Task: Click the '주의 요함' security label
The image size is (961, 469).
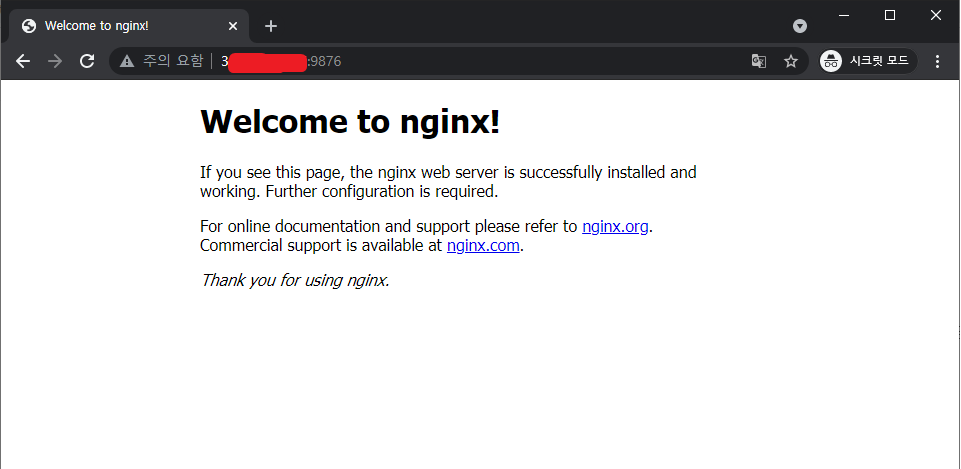Action: click(x=173, y=61)
